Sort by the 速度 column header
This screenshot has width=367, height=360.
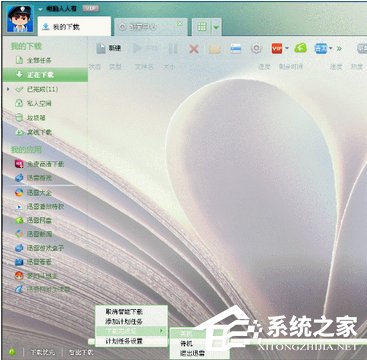click(336, 67)
